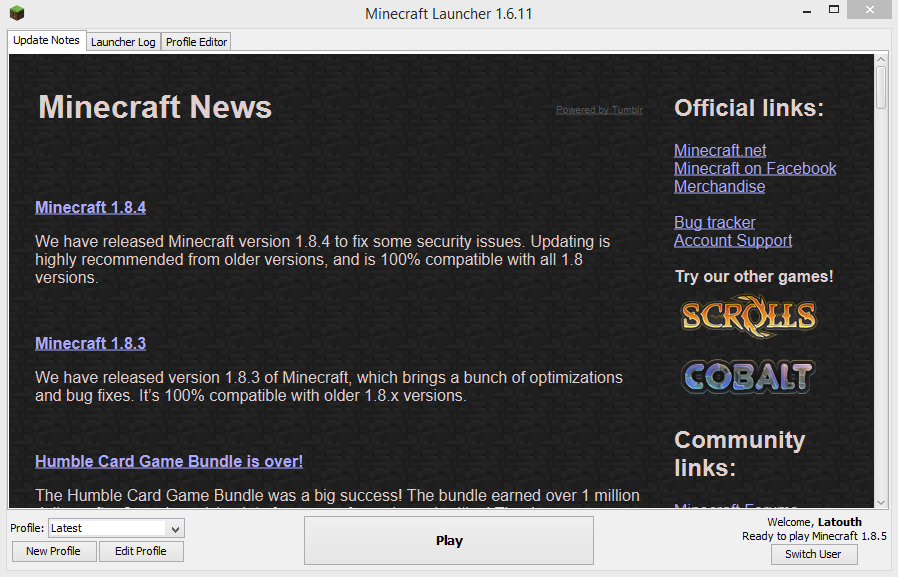Image resolution: width=898 pixels, height=577 pixels.
Task: Expand the Profile dropdown showing Latest
Action: coord(116,528)
